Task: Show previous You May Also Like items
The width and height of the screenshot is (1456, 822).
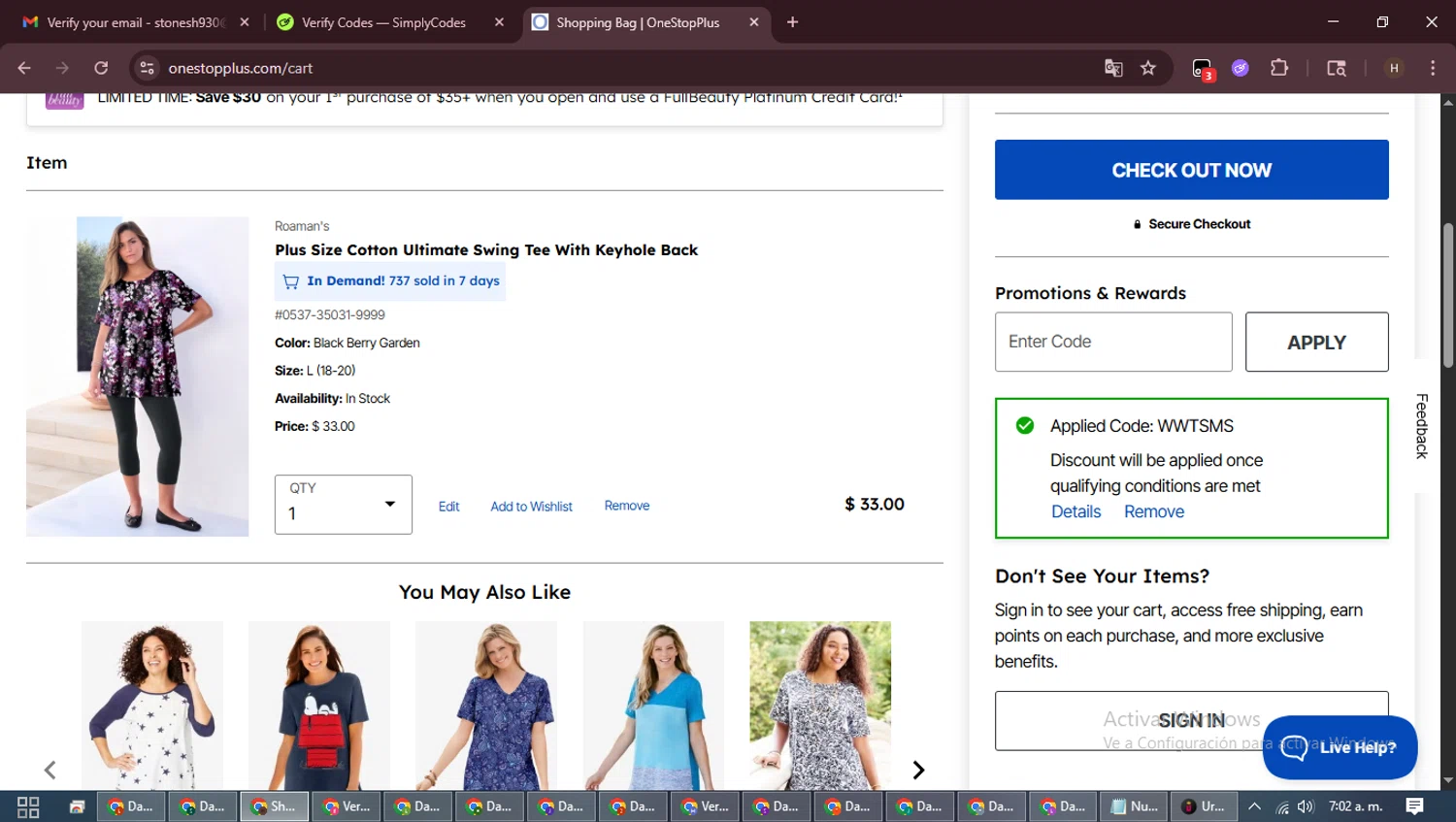Action: coord(50,770)
